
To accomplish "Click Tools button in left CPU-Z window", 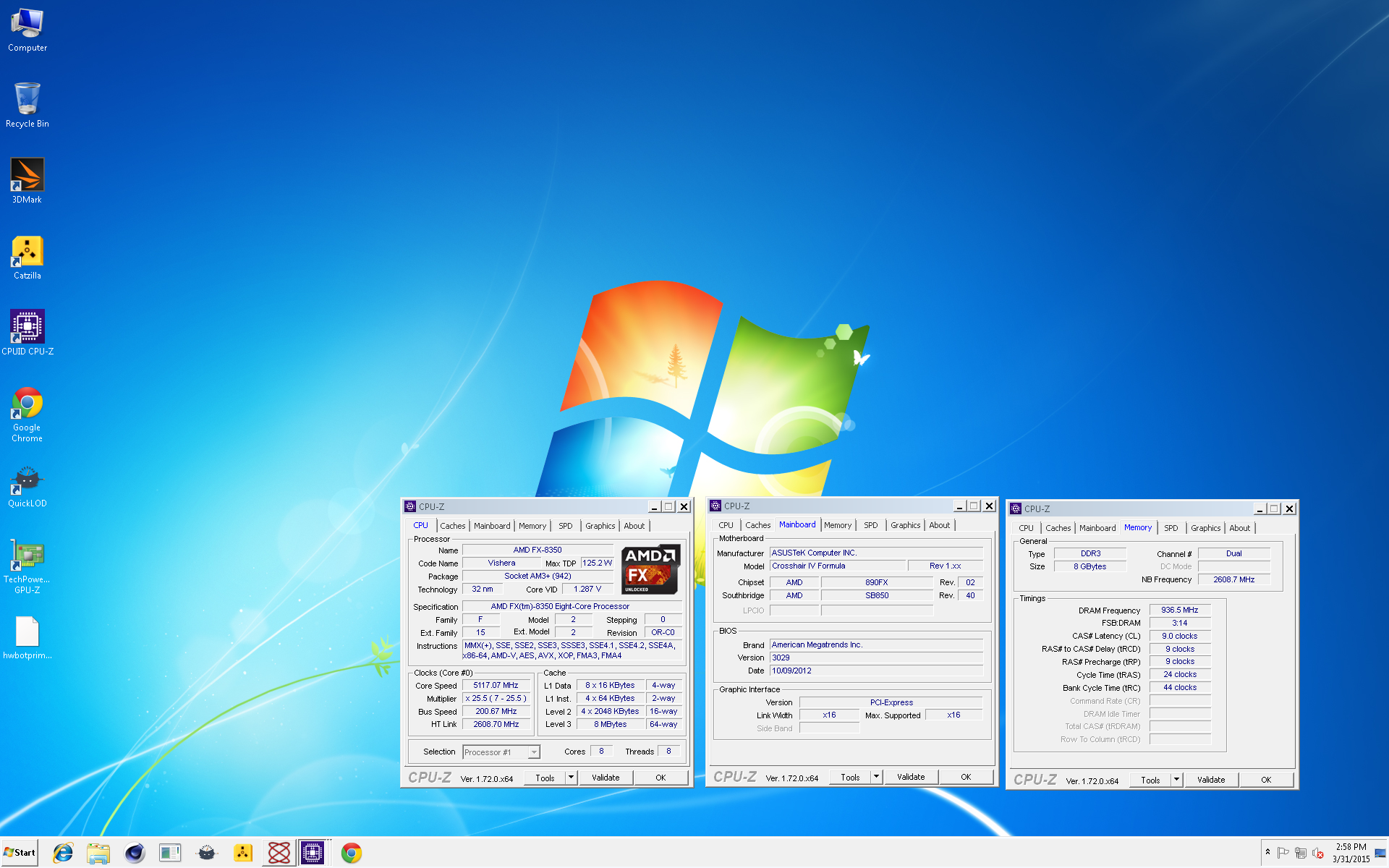I will point(545,778).
